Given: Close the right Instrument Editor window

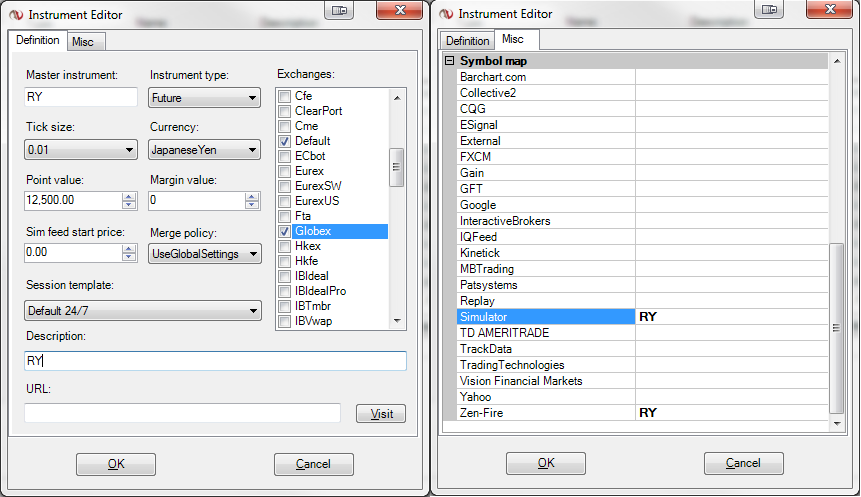Looking at the screenshot, I should pyautogui.click(x=830, y=9).
